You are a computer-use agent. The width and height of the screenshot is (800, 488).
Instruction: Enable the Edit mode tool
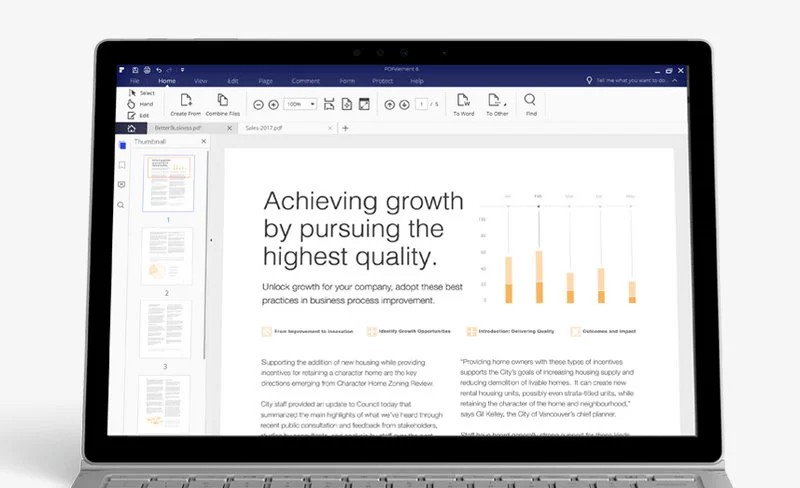click(140, 115)
